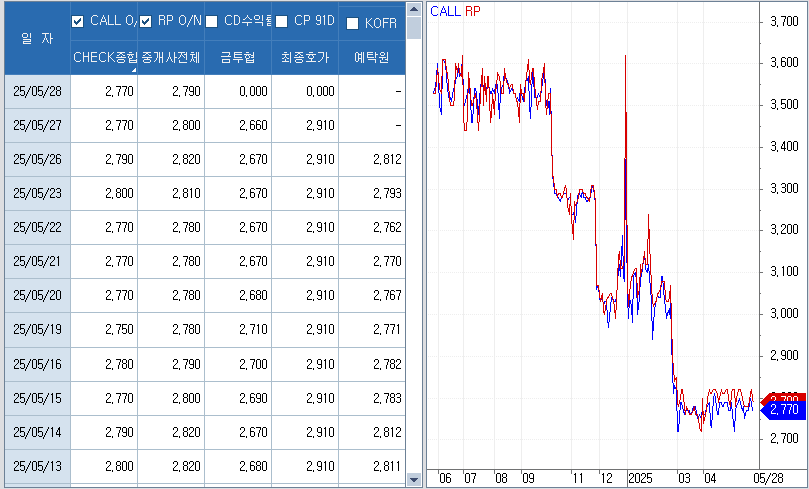Click the table scrollbar up arrow
Screen dimensions: 809x489
pyautogui.click(x=414, y=8)
